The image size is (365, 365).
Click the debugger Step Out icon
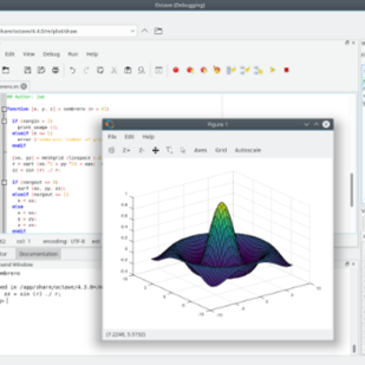[x=258, y=70]
